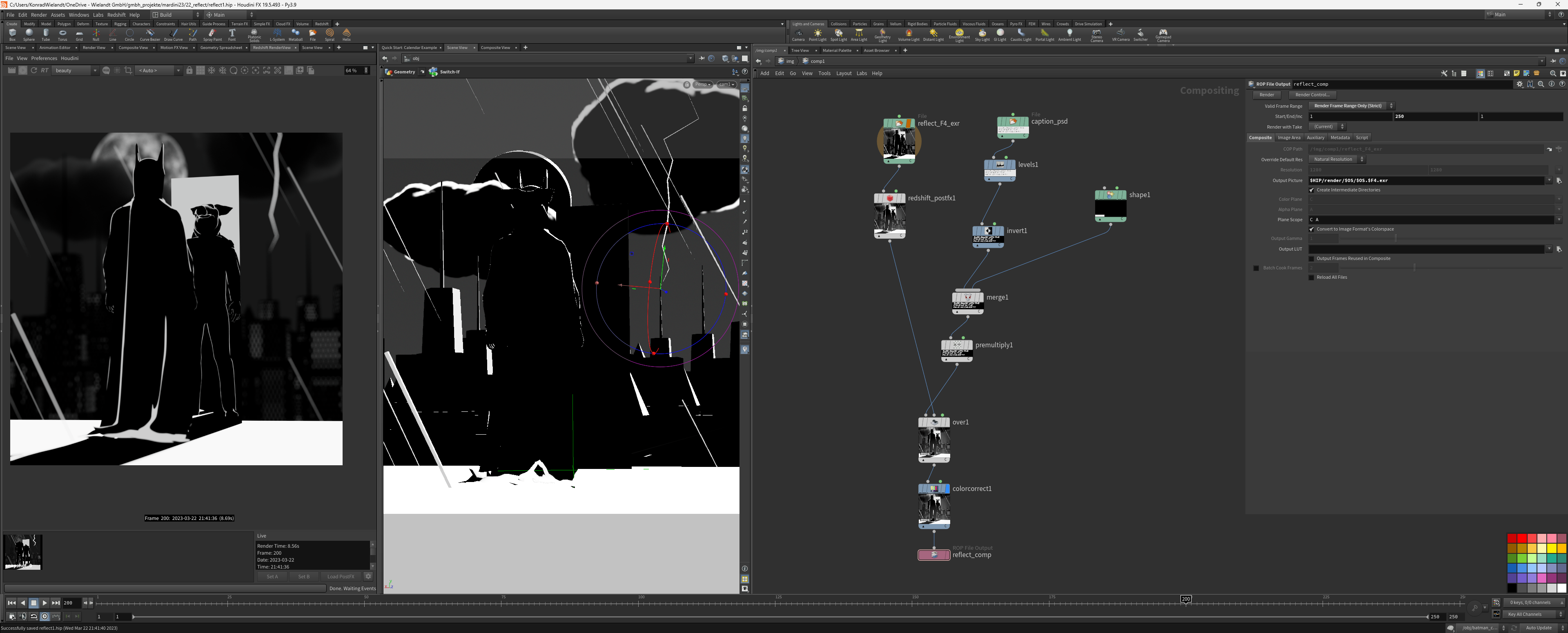
Task: Toggle Convert to Image Format's Colorspace
Action: tap(1312, 229)
